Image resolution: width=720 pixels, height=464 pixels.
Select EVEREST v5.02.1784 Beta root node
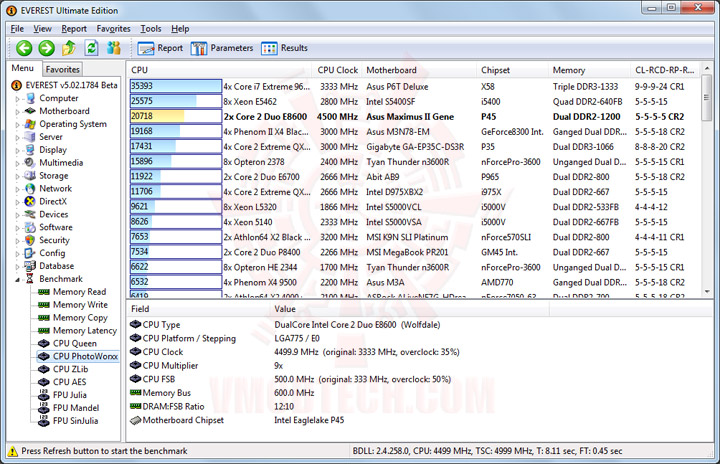point(71,85)
